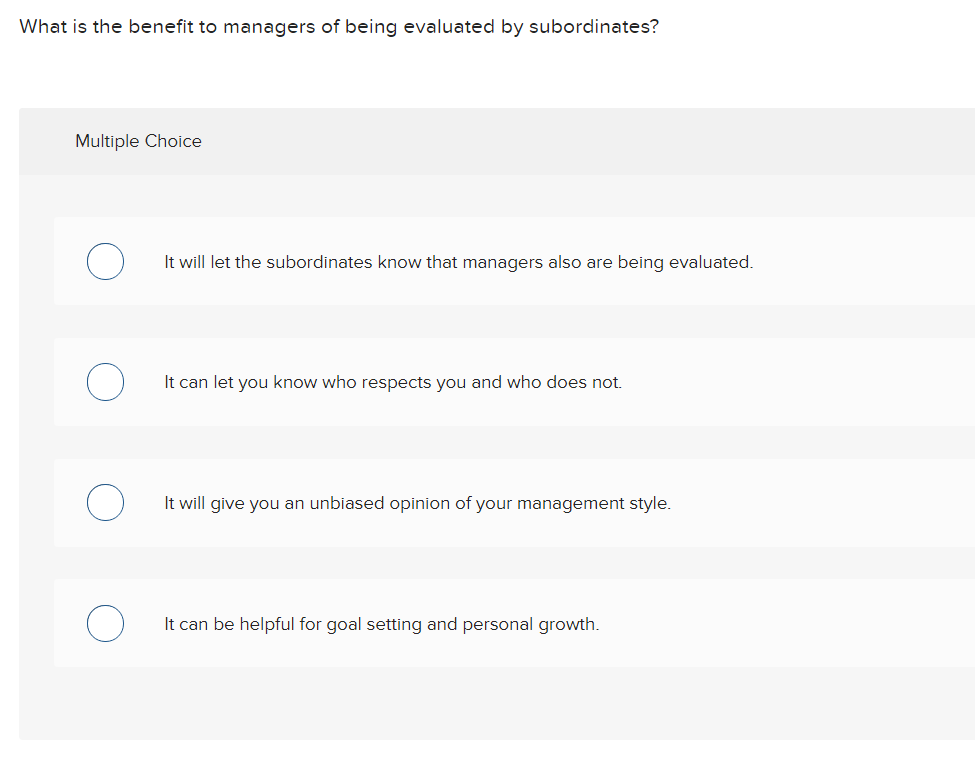Click the question text about managers' benefit
The height and width of the screenshot is (776, 975).
[339, 27]
